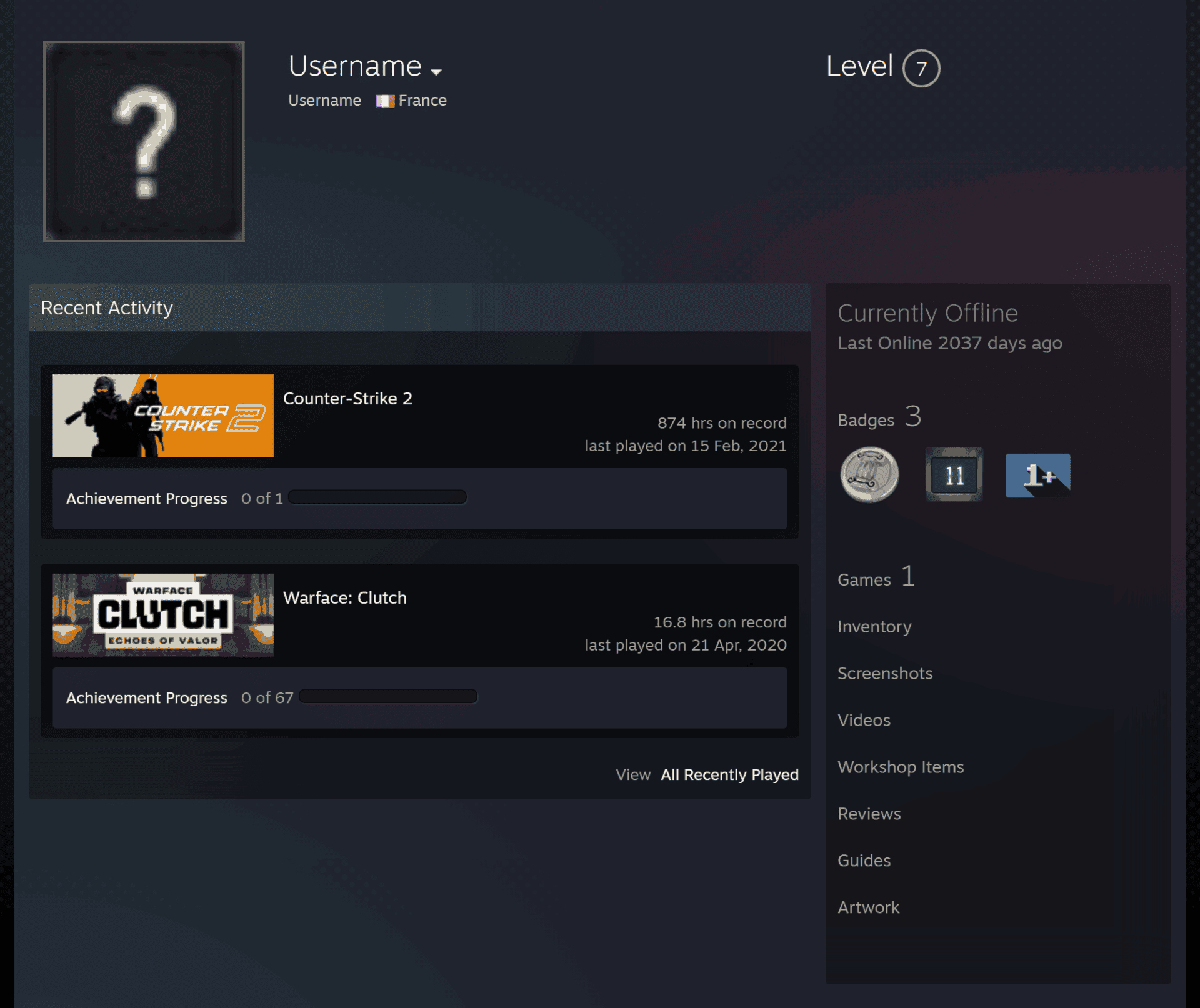Open the Badges section link
This screenshot has width=1200, height=1008.
879,417
